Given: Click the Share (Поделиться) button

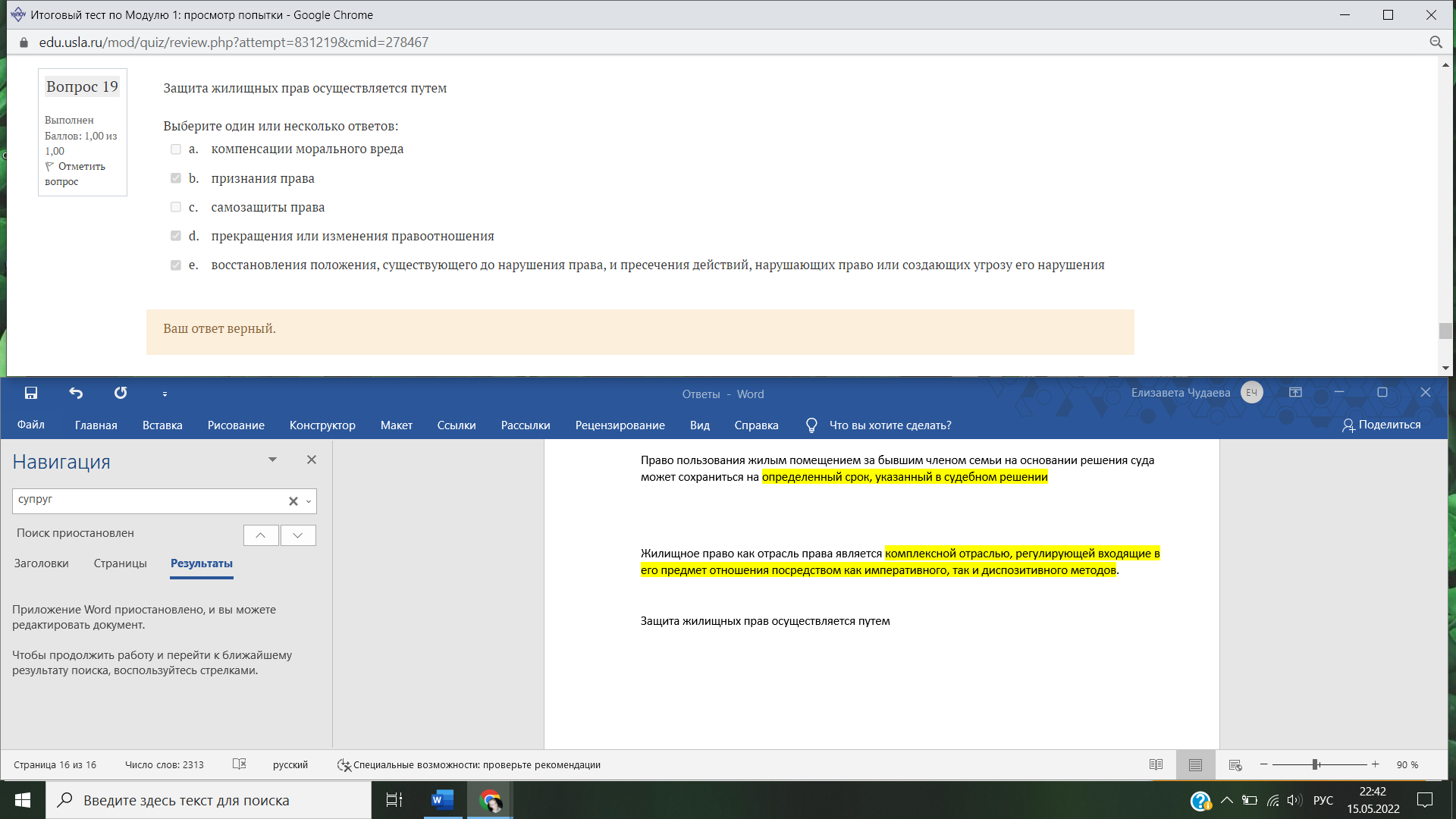Looking at the screenshot, I should pos(1381,425).
